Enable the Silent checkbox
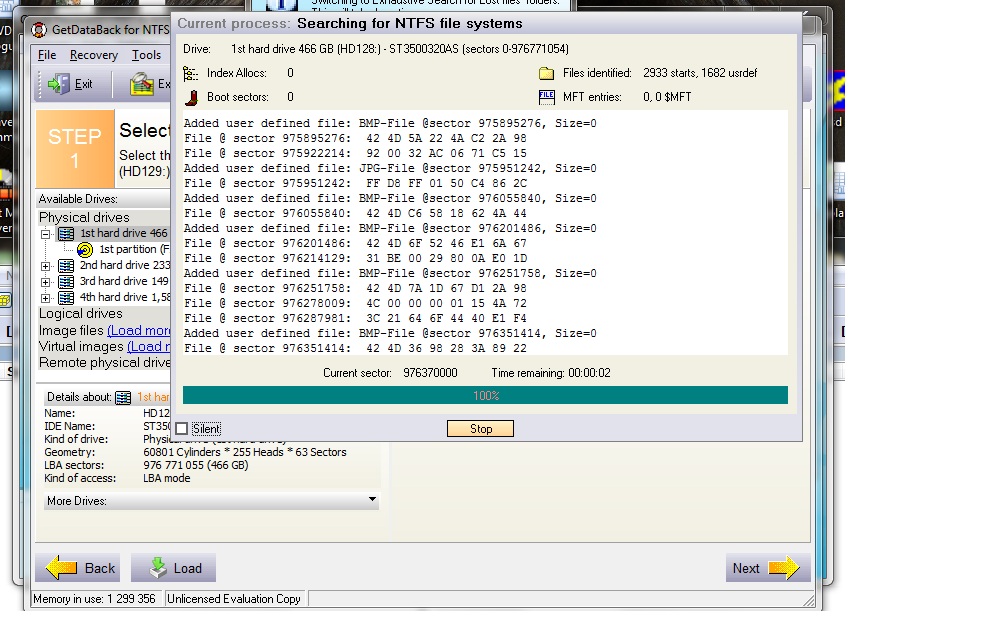 pyautogui.click(x=182, y=429)
